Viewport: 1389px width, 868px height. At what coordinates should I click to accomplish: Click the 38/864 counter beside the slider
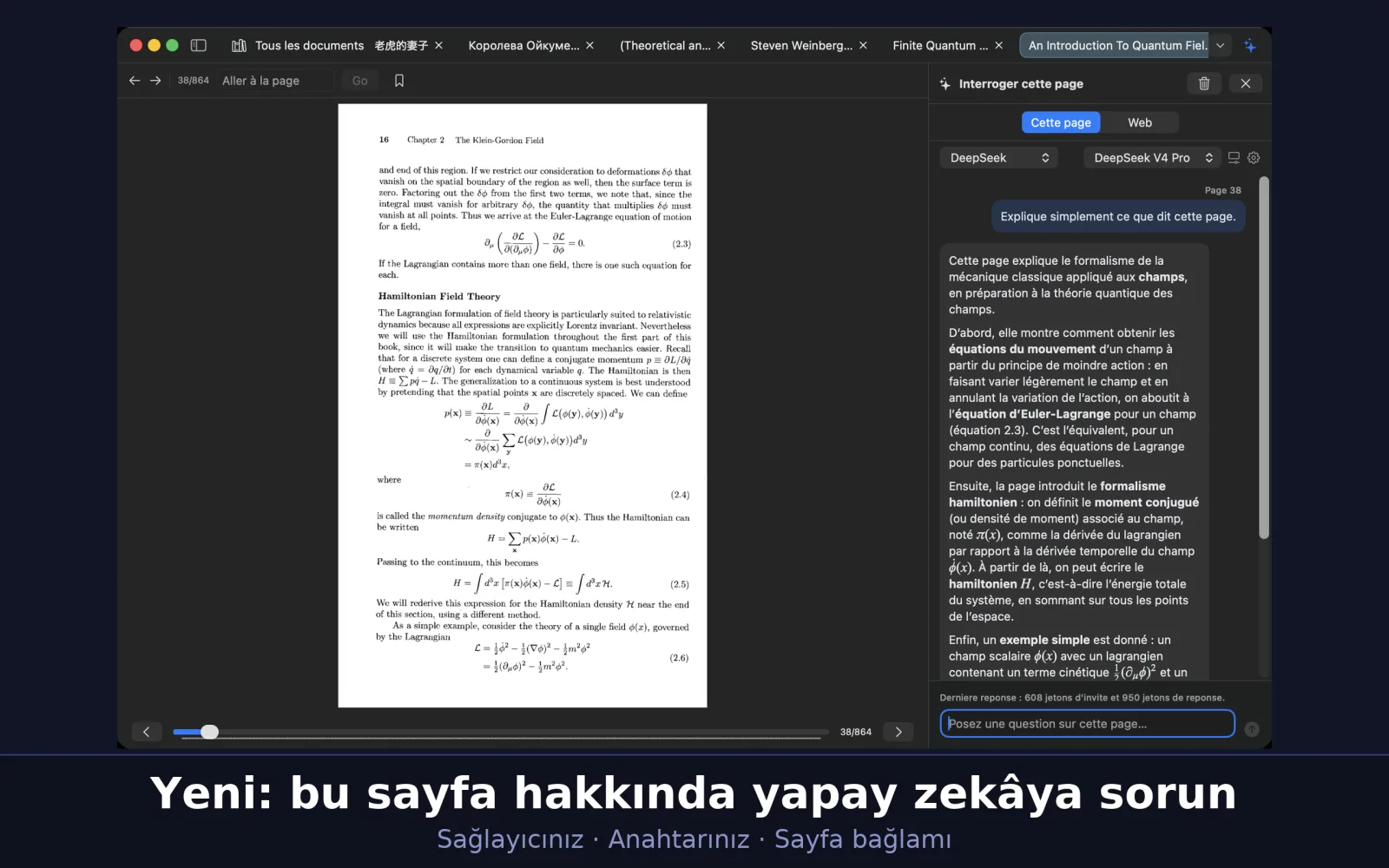[855, 732]
